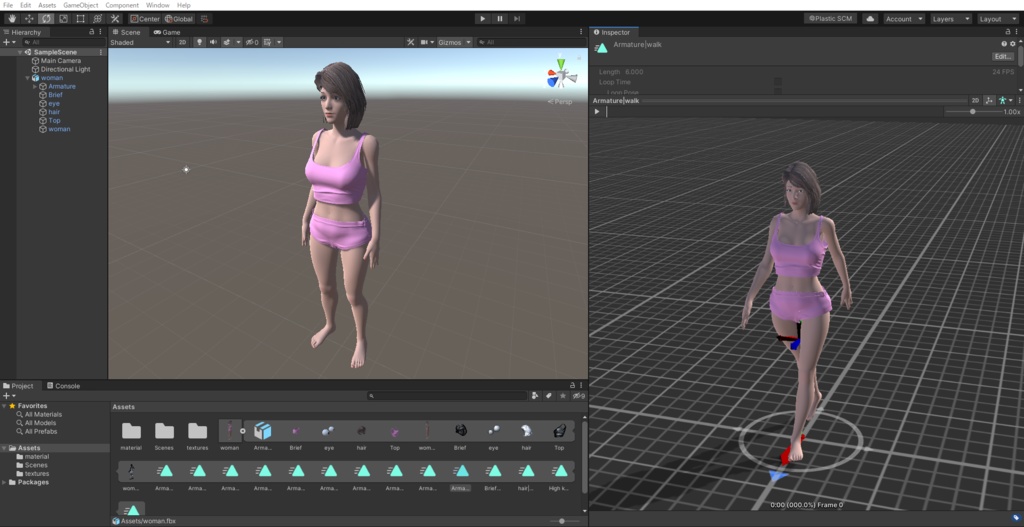Open the Layout dropdown
Screen dimensions: 1024x527
click(997, 19)
